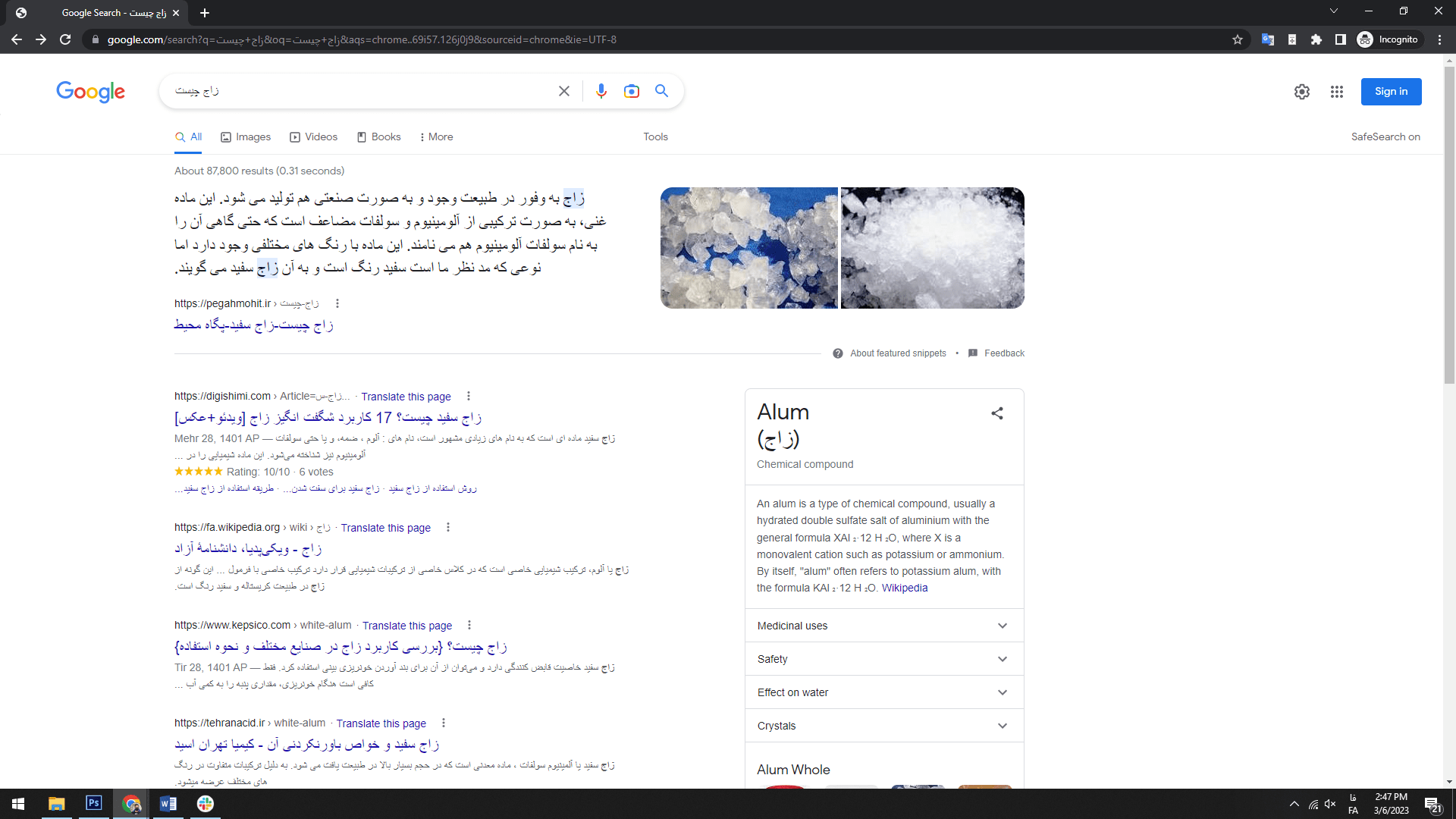Select the Google Search browser tab
Screen dimensions: 1456x819
(x=99, y=13)
